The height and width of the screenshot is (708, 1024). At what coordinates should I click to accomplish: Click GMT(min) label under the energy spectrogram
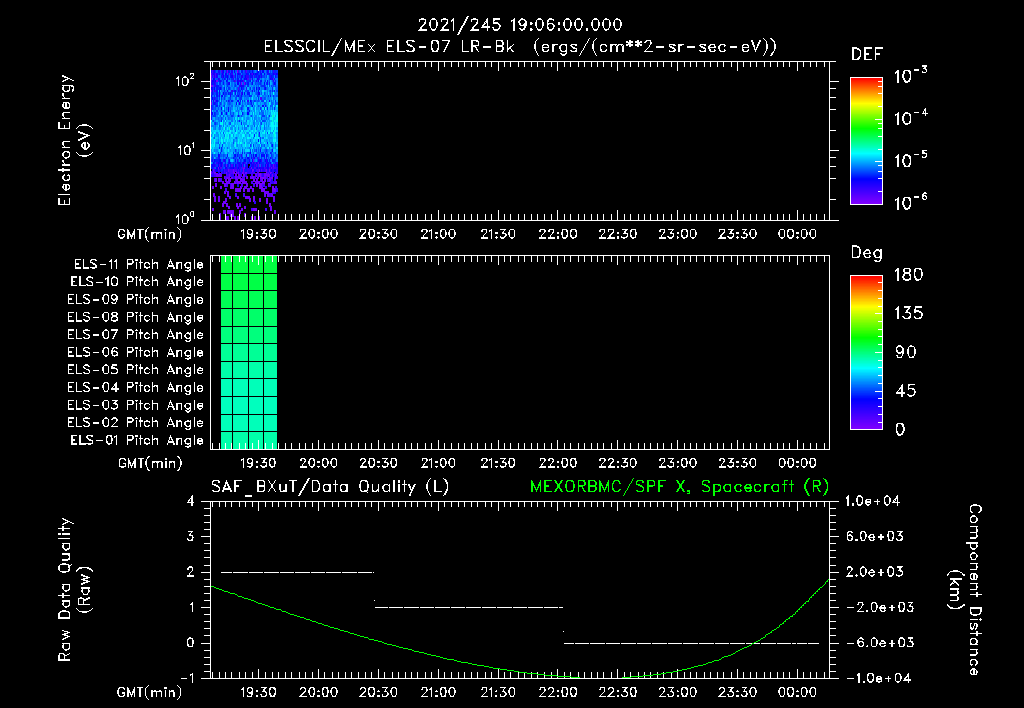tap(149, 234)
